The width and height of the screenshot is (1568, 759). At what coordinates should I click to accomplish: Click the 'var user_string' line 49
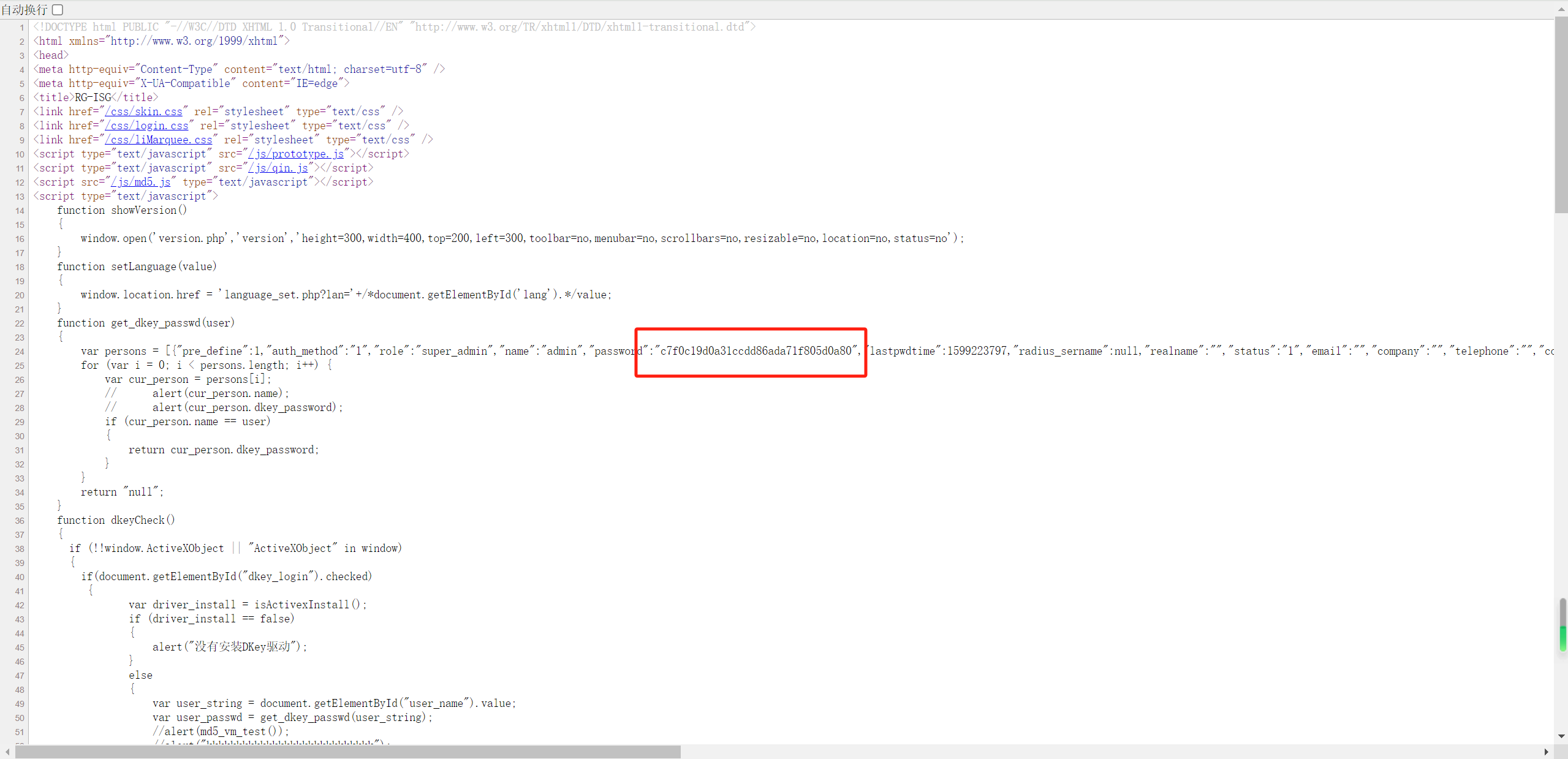pyautogui.click(x=334, y=703)
